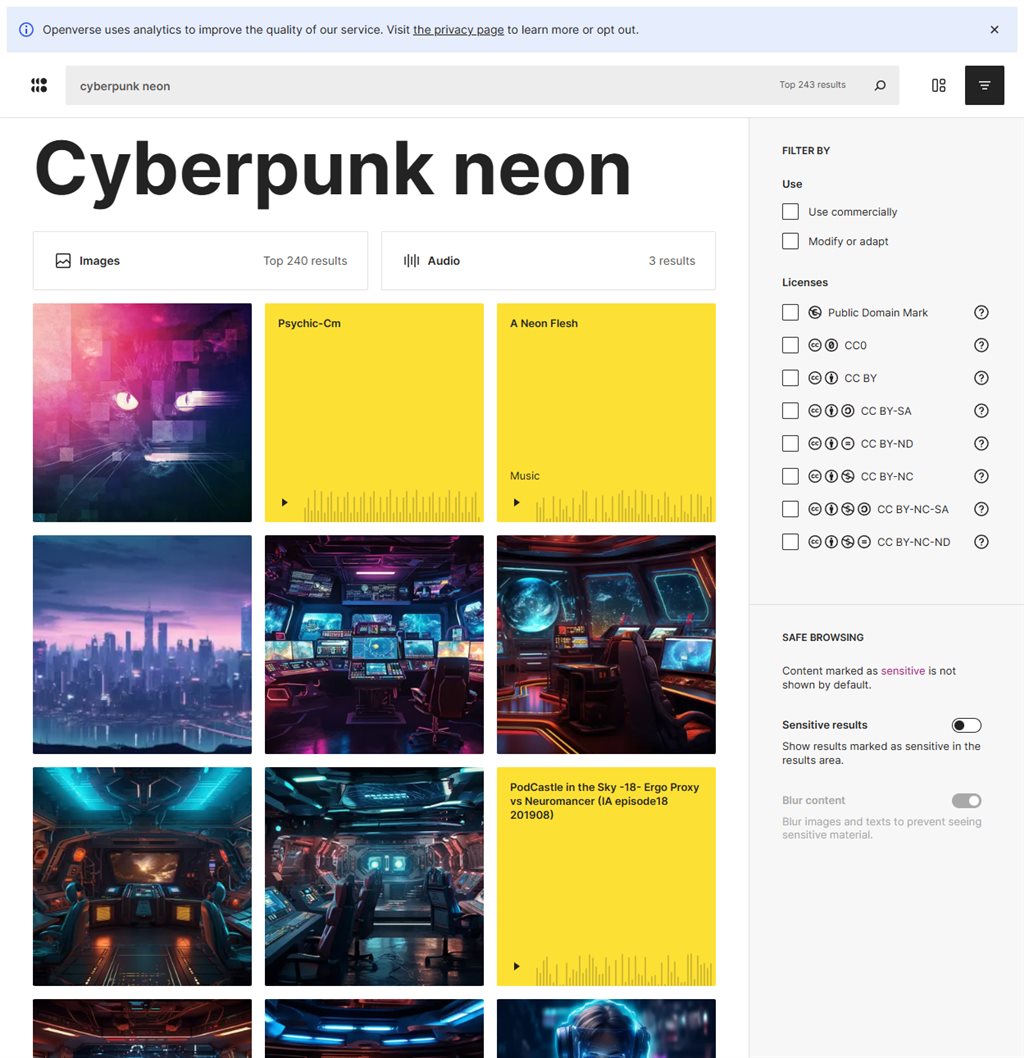Screen dimensions: 1024x1058
Task: Click the sensitive link in Safe Browsing
Action: pos(902,671)
